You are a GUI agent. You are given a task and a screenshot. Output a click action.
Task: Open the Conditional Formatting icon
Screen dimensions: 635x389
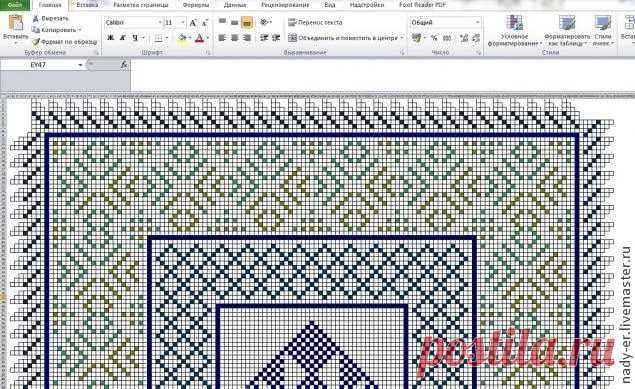(x=515, y=23)
